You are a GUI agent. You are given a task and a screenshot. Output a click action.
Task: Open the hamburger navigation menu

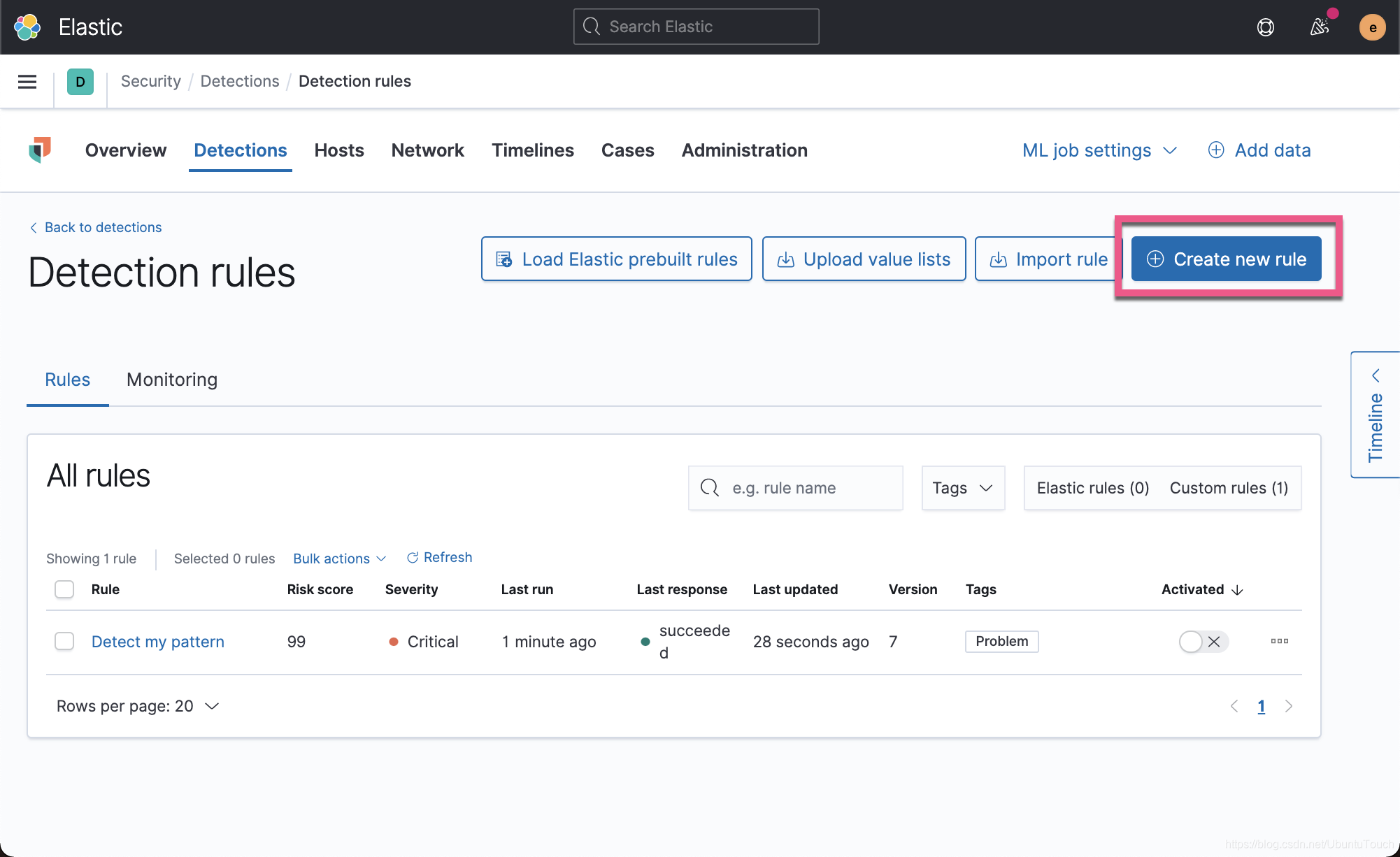pos(27,81)
